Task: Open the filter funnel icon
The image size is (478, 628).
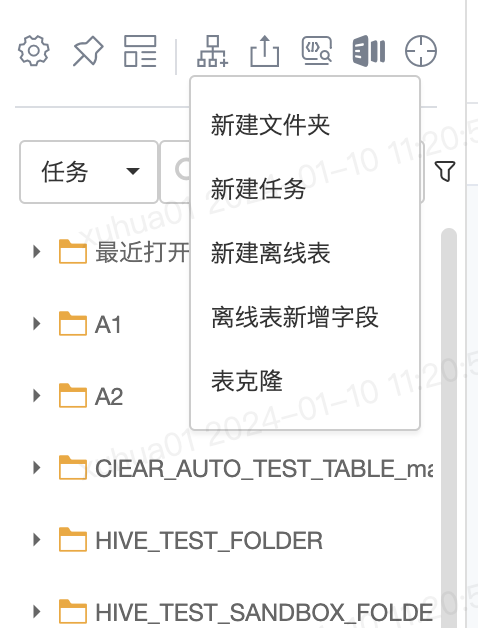Action: [445, 171]
